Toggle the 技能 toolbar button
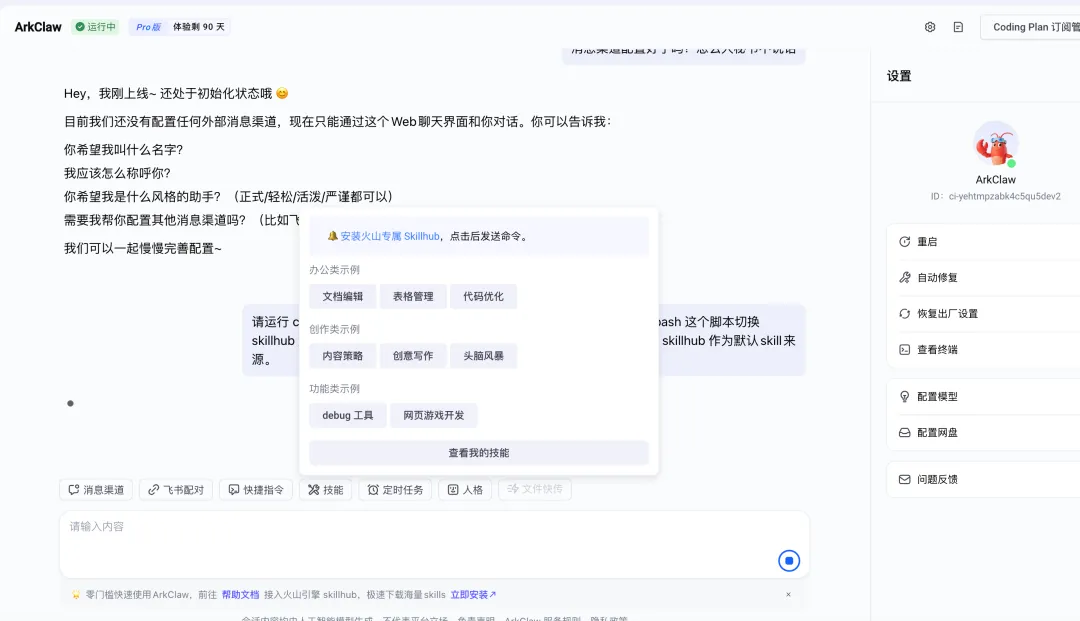Viewport: 1080px width, 621px height. point(325,490)
